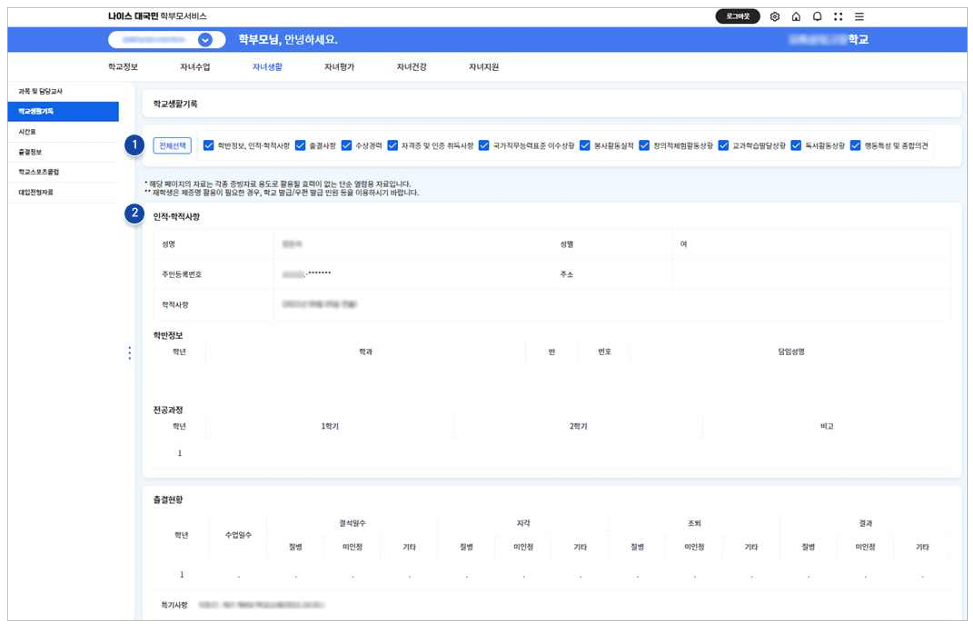This screenshot has width=973, height=626.
Task: Click the 로그아웃 button
Action: pos(738,17)
